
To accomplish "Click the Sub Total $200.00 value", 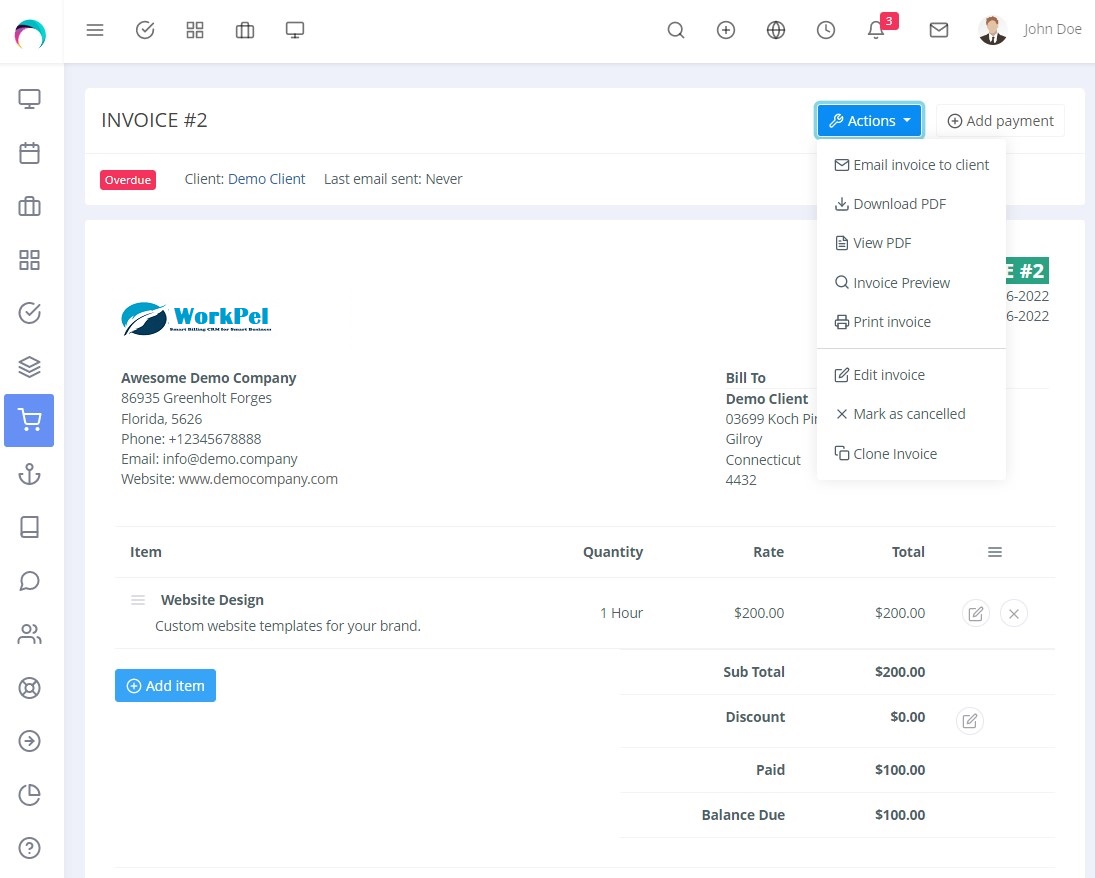I will pos(900,672).
